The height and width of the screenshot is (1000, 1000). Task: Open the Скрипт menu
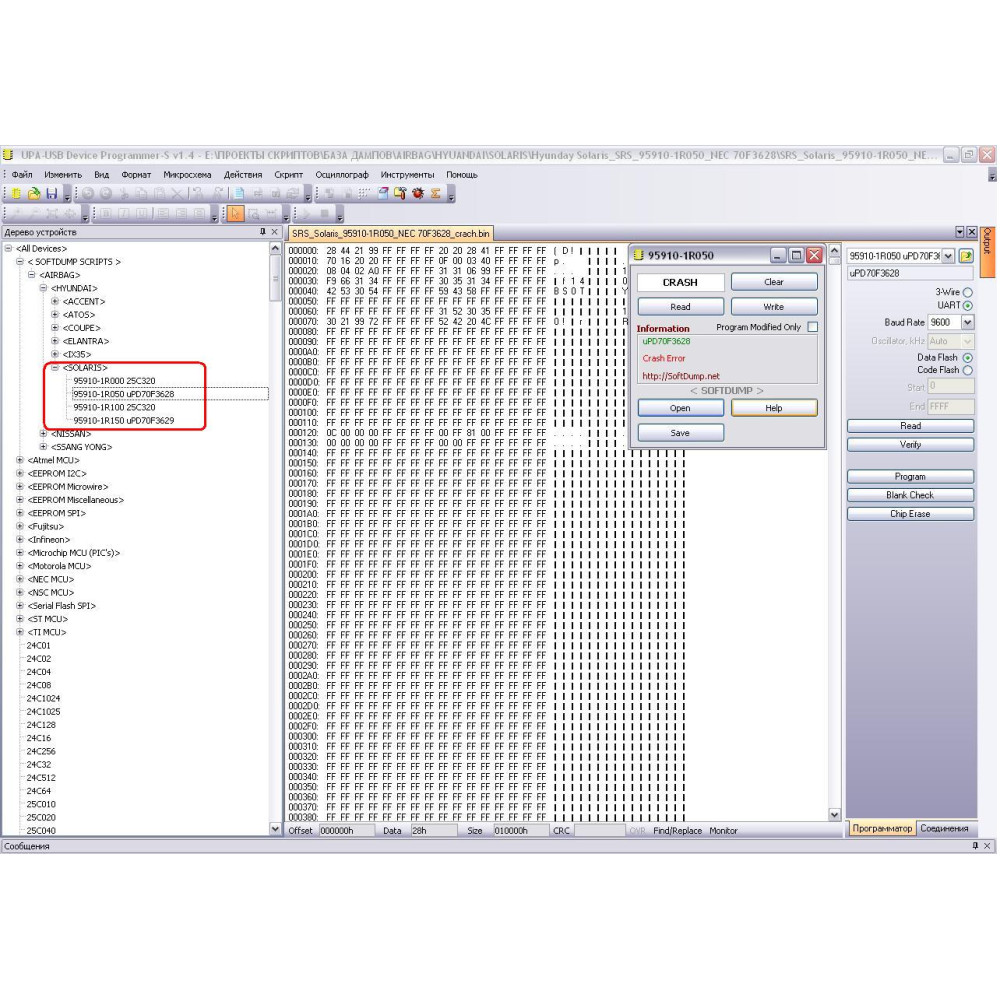coord(288,175)
